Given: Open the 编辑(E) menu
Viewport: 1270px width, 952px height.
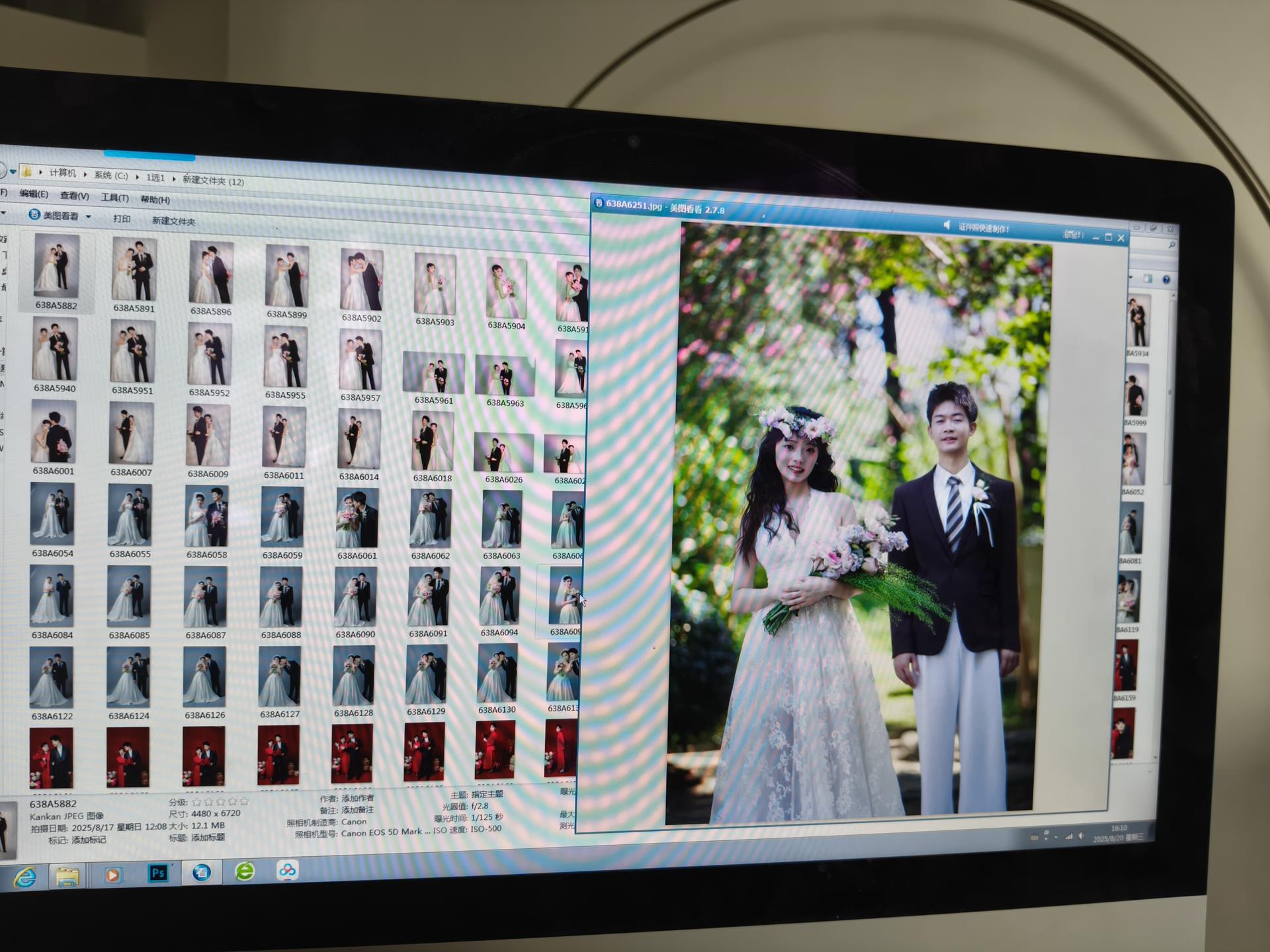Looking at the screenshot, I should 34,194.
